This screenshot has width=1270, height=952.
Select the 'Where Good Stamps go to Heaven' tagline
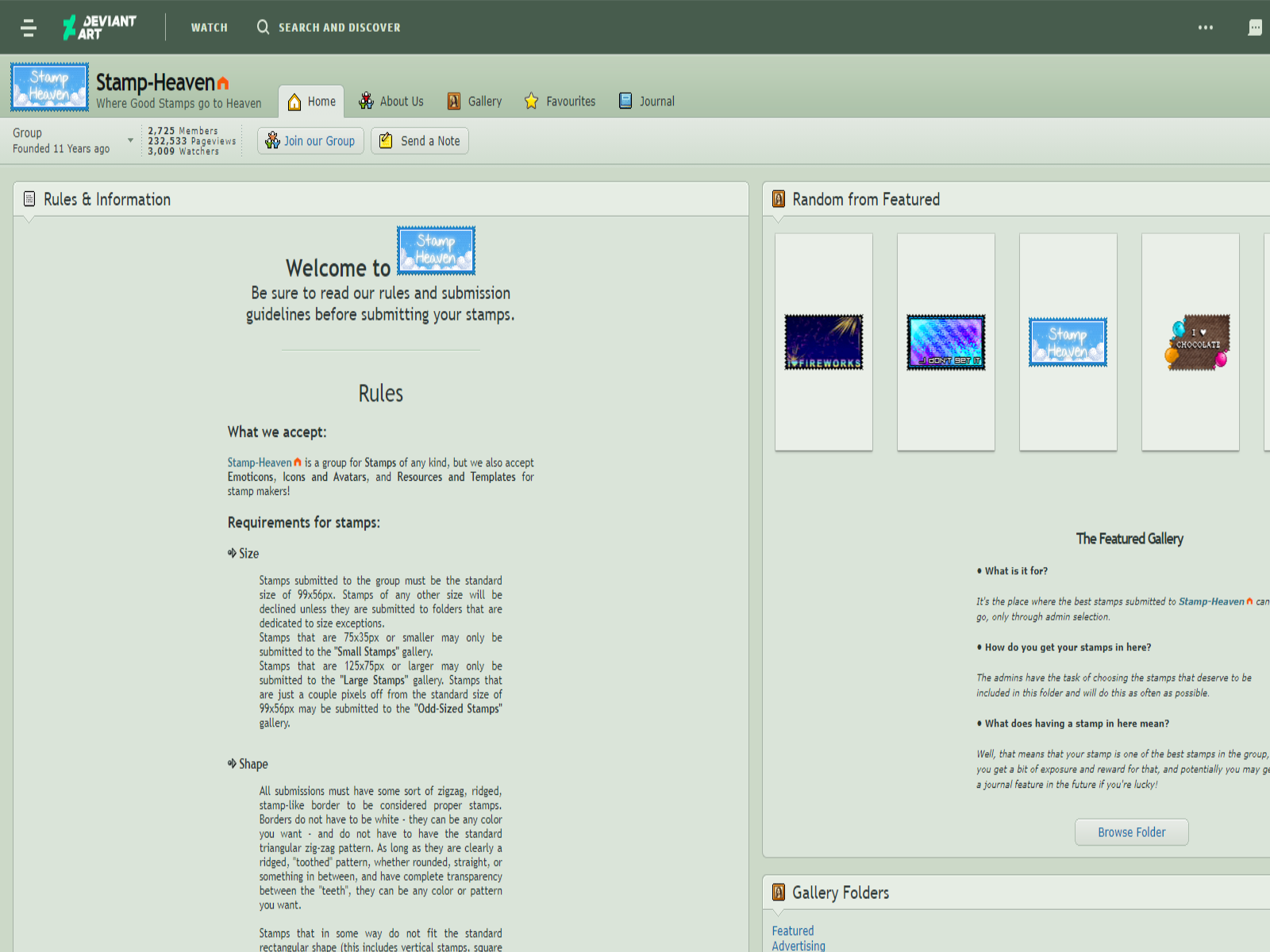pyautogui.click(x=179, y=103)
